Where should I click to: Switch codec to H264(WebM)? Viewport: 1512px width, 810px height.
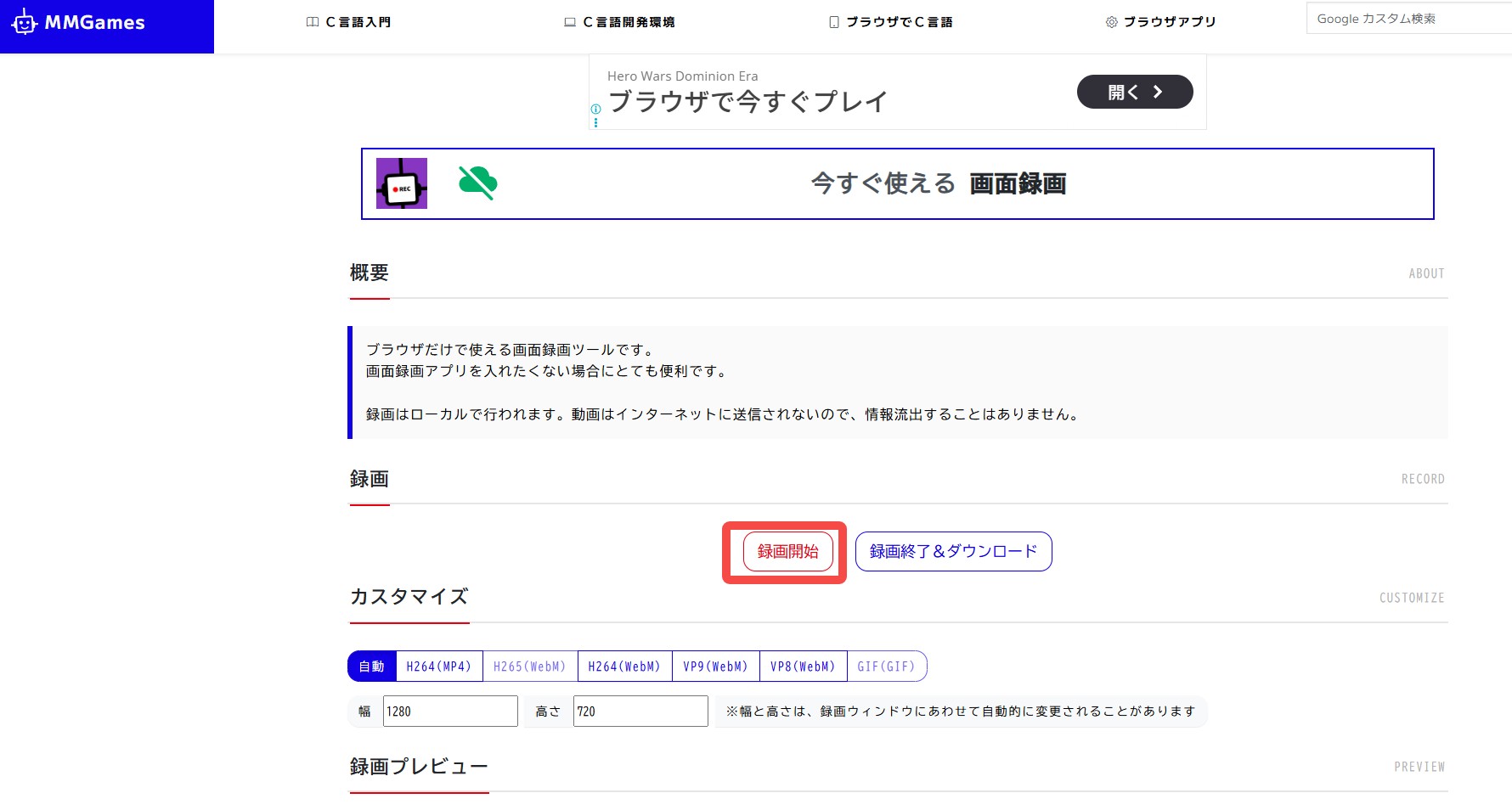(x=624, y=667)
